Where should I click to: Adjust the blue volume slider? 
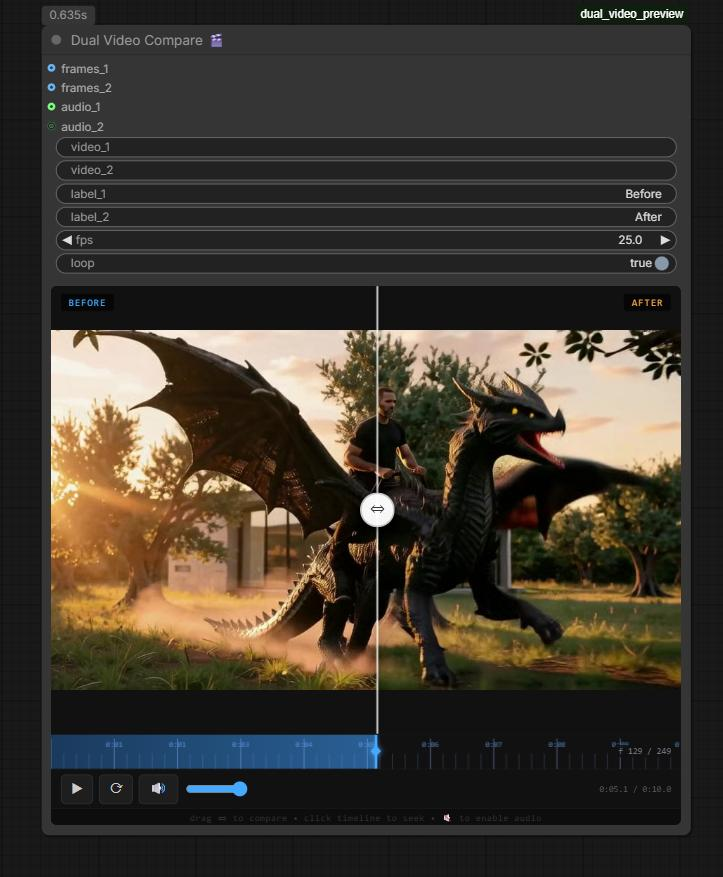coord(216,789)
